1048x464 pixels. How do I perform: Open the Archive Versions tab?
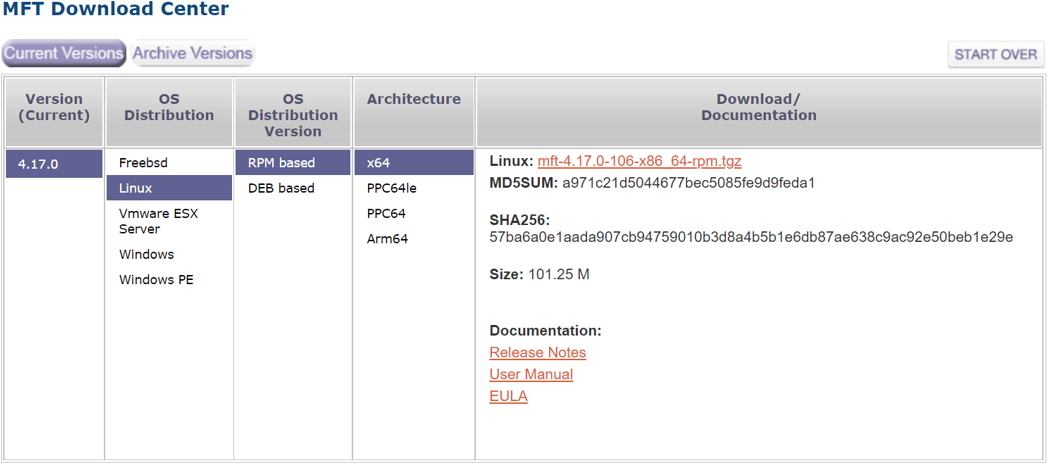(192, 53)
